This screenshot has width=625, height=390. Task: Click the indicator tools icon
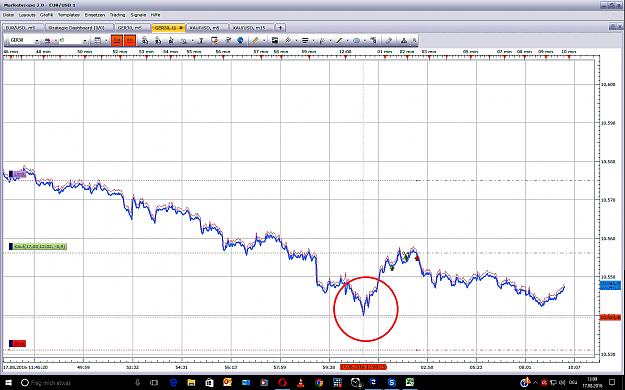[228, 40]
